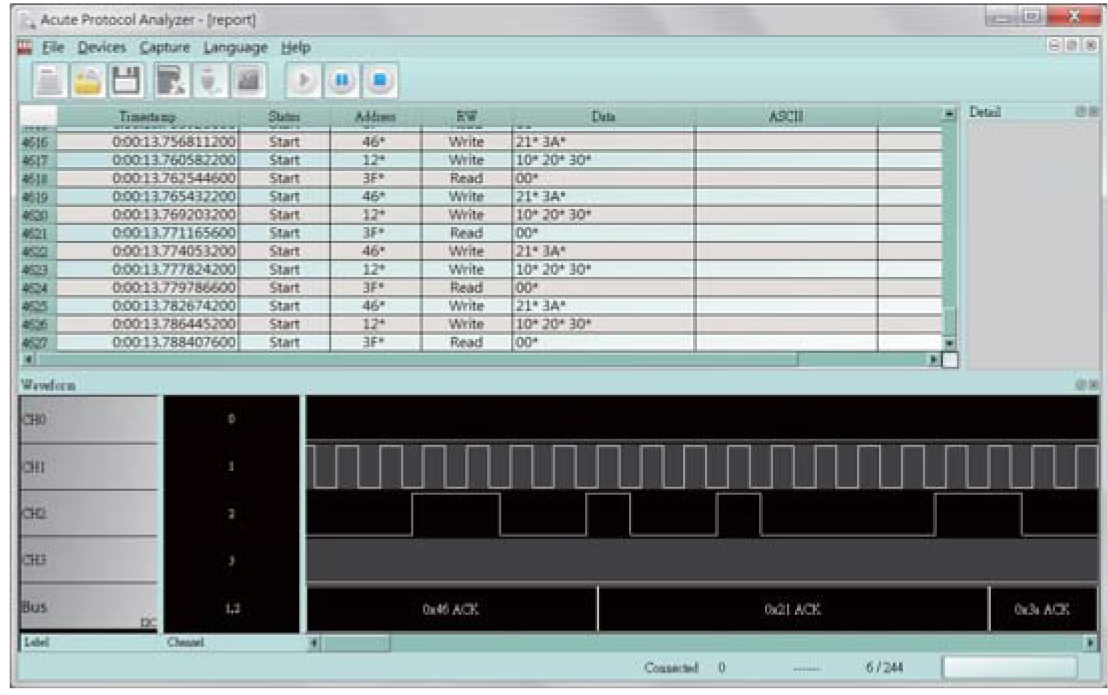Click the Connected status text
Image resolution: width=1108 pixels, height=695 pixels.
pyautogui.click(x=671, y=667)
